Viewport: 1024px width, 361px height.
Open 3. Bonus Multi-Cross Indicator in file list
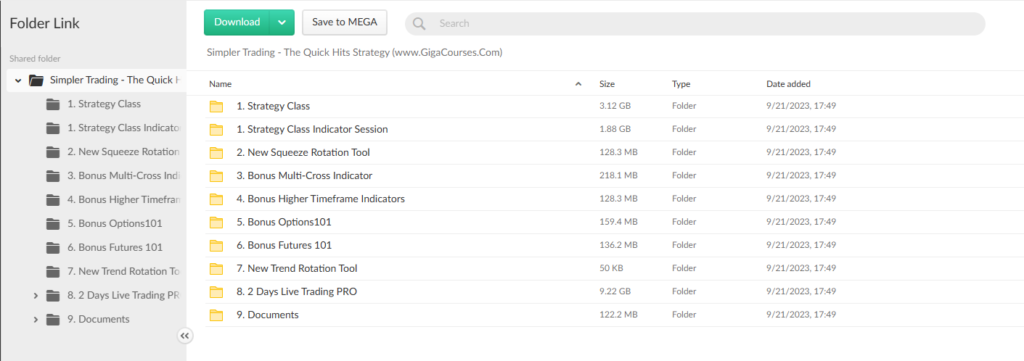[304, 176]
